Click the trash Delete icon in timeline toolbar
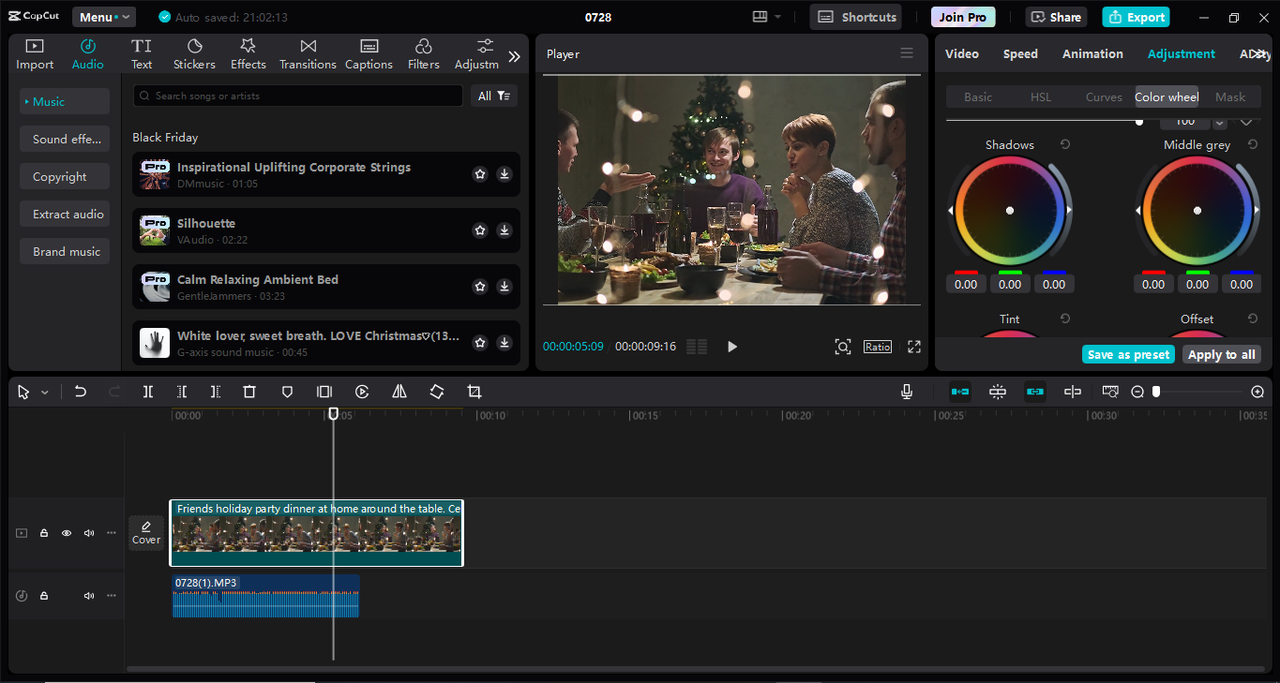The image size is (1280, 683). pyautogui.click(x=250, y=392)
